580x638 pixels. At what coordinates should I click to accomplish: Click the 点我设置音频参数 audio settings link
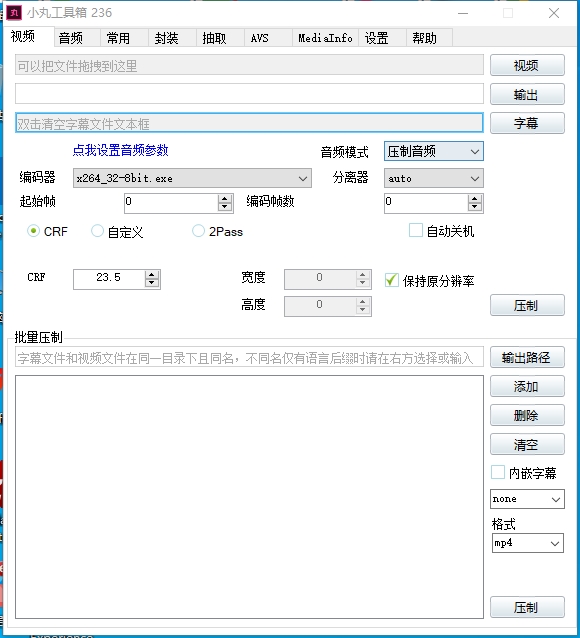[x=120, y=150]
